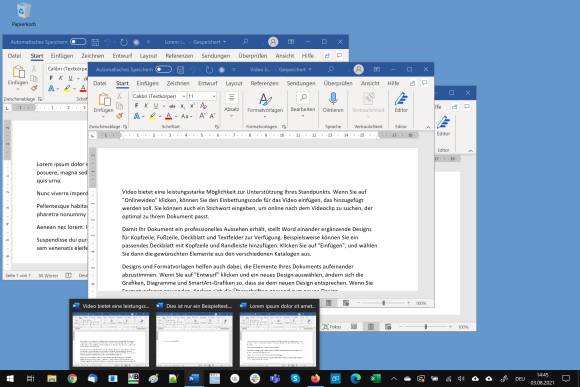Adjust the zoom slider in the rearmost window

click(x=426, y=327)
